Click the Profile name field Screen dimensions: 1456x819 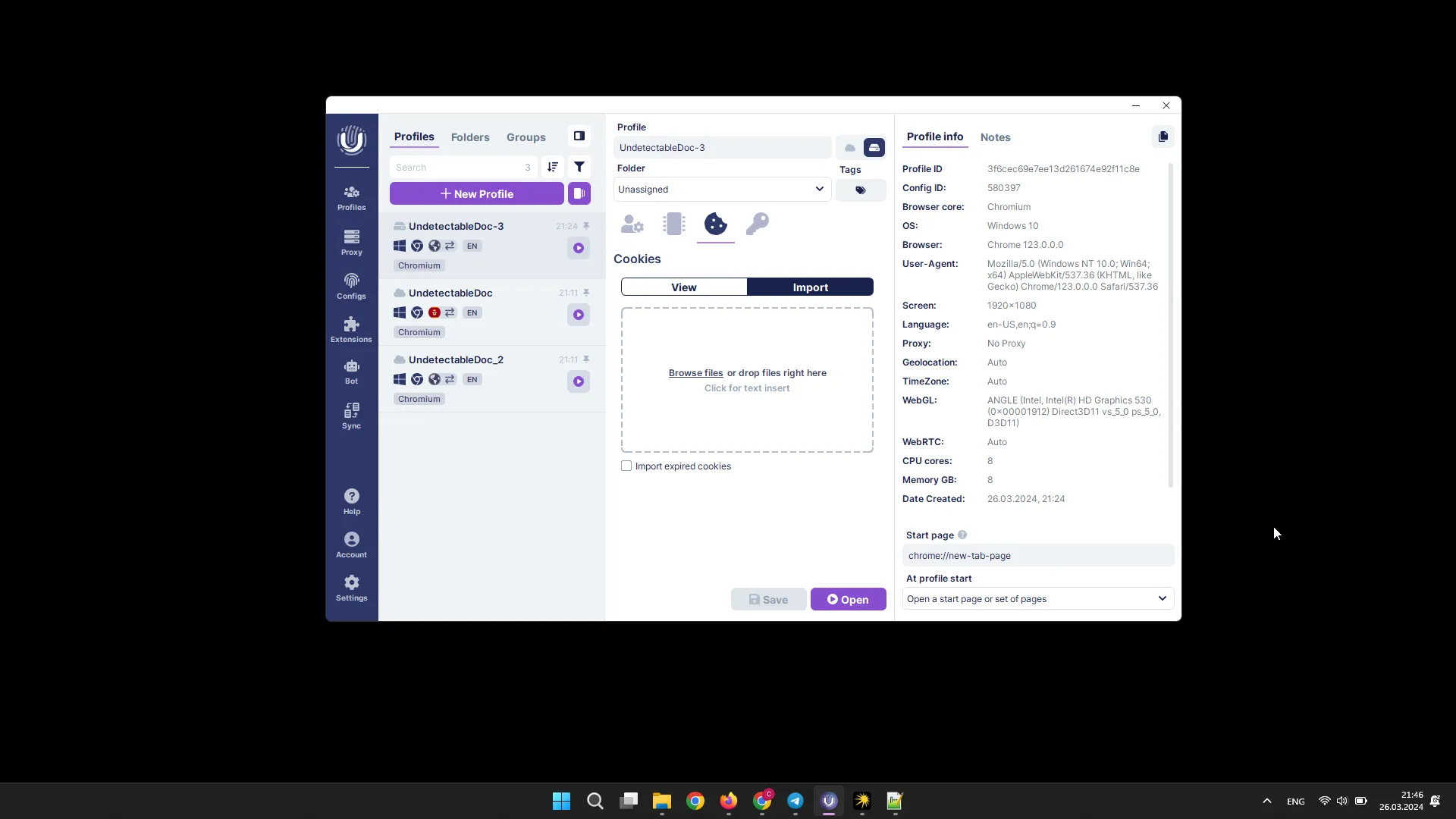(x=722, y=147)
